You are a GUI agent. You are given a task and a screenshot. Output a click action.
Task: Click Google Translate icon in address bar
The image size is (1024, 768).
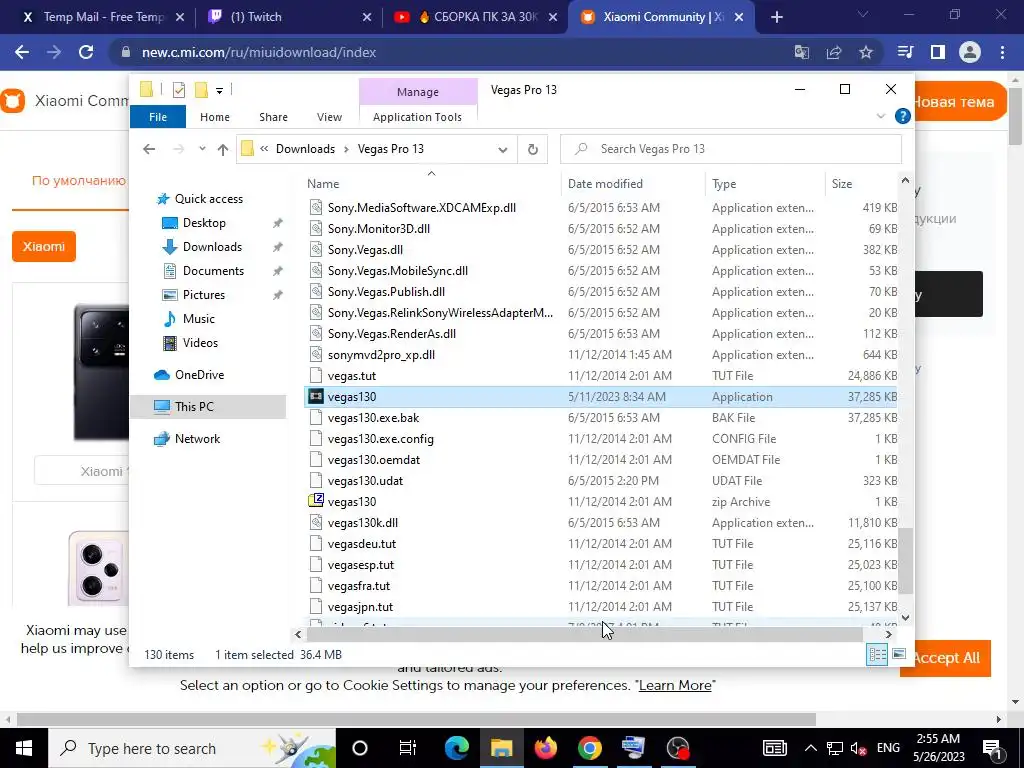(x=802, y=52)
